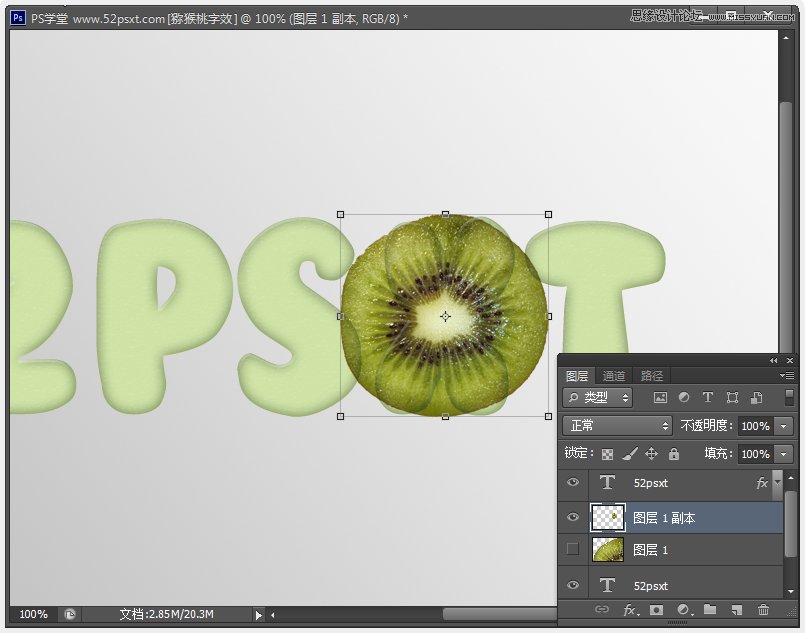The height and width of the screenshot is (633, 805).
Task: Select the top 52psxt layer name
Action: pyautogui.click(x=650, y=483)
